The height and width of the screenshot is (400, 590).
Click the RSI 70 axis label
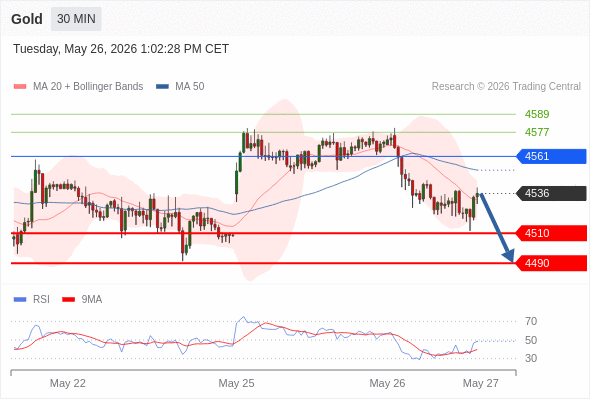pyautogui.click(x=531, y=321)
